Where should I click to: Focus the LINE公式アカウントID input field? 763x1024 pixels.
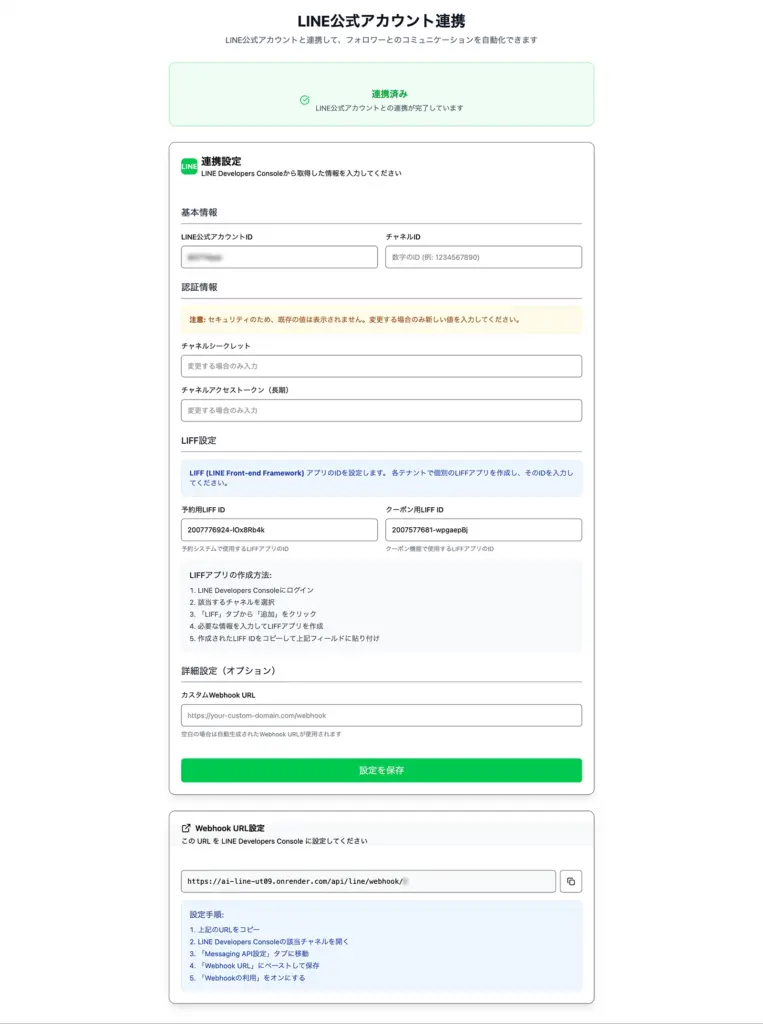coord(279,257)
